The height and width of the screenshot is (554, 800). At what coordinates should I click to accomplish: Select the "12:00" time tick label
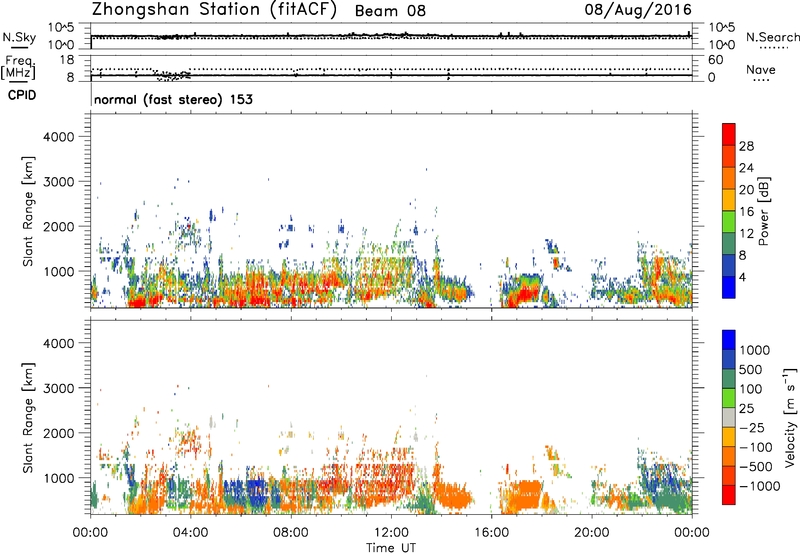point(391,533)
